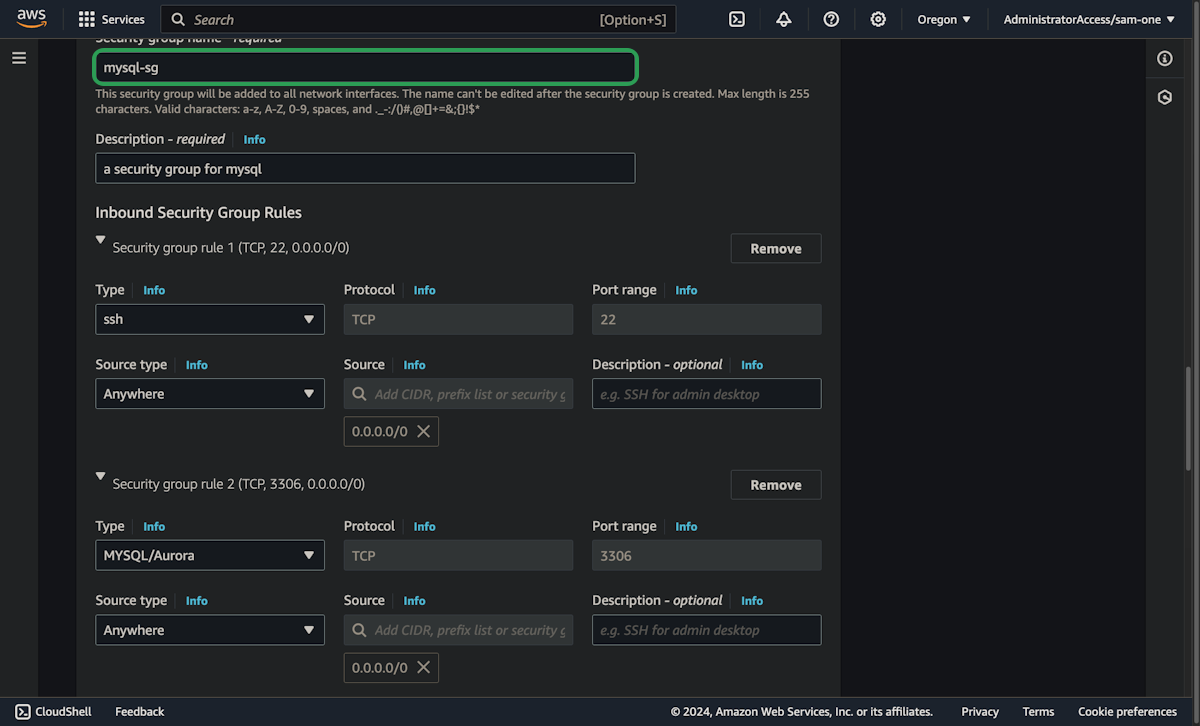1200x726 pixels.
Task: Remove security group rule 2
Action: (x=776, y=484)
